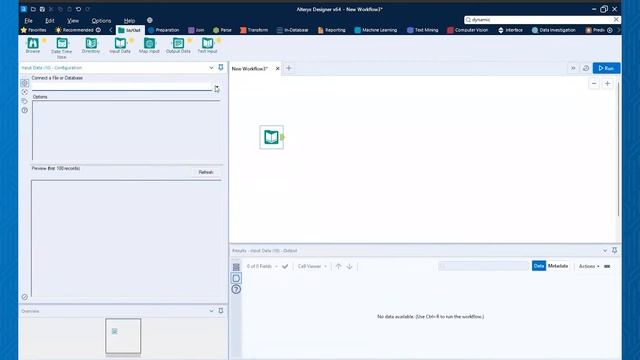Screen dimensions: 640x360
Task: Click the Refresh preview button
Action: click(x=206, y=172)
